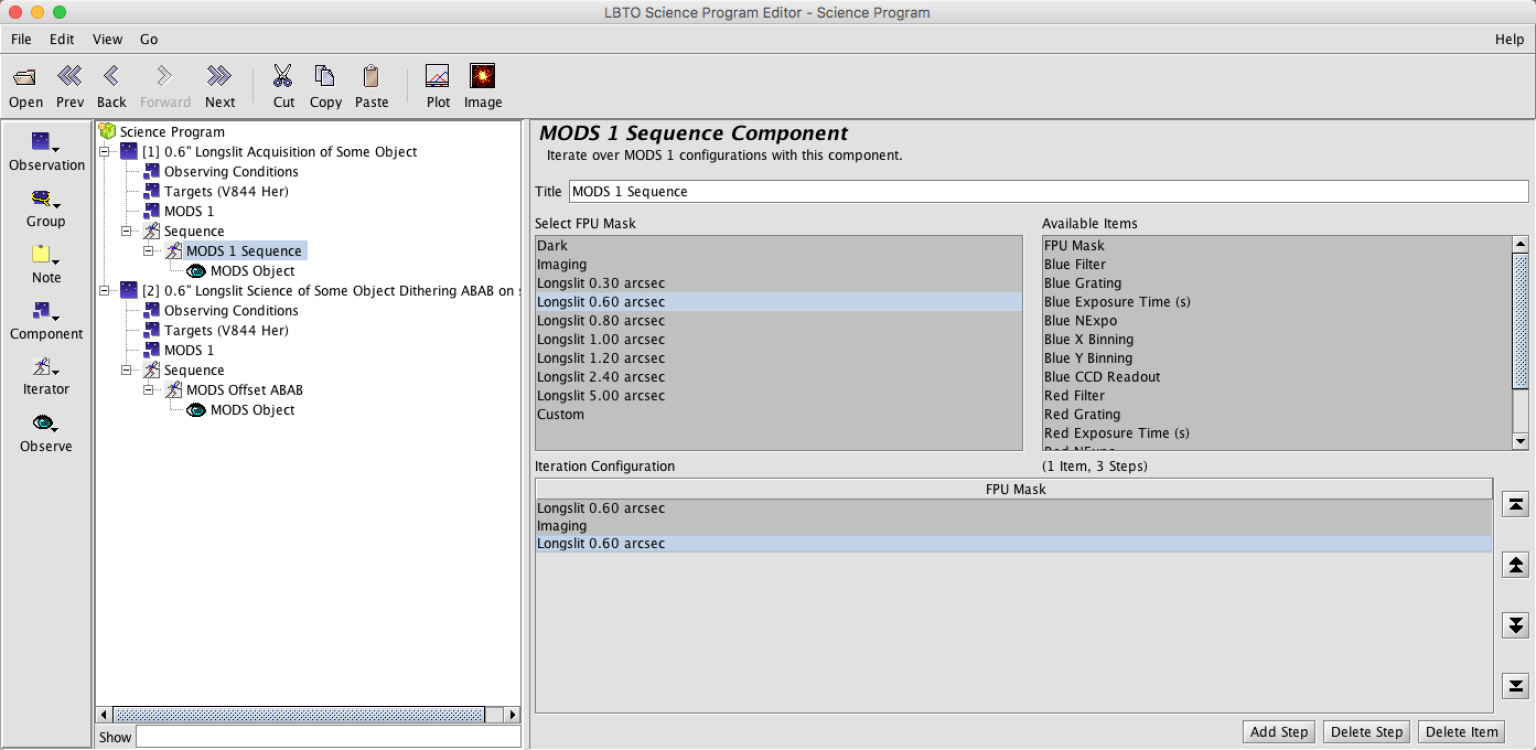Move selected step to top
Screen dimensions: 1536x750
coord(1516,505)
